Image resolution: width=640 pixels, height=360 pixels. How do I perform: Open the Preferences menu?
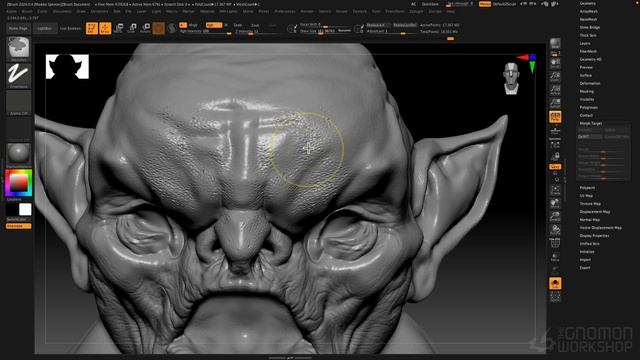pyautogui.click(x=284, y=11)
